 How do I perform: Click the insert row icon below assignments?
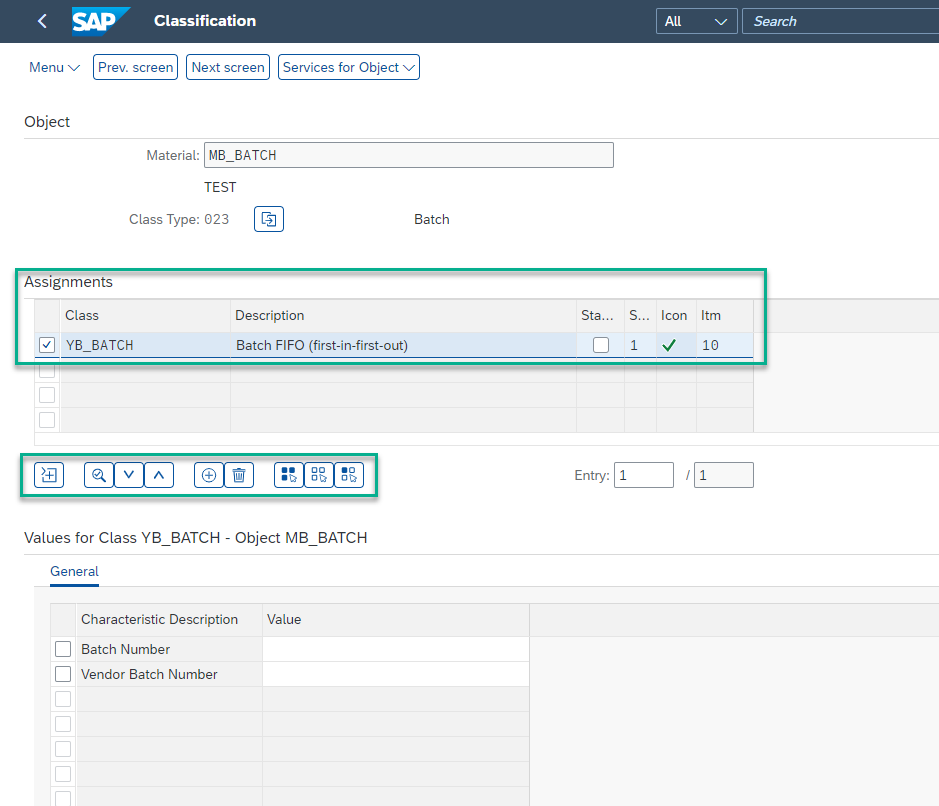[49, 475]
